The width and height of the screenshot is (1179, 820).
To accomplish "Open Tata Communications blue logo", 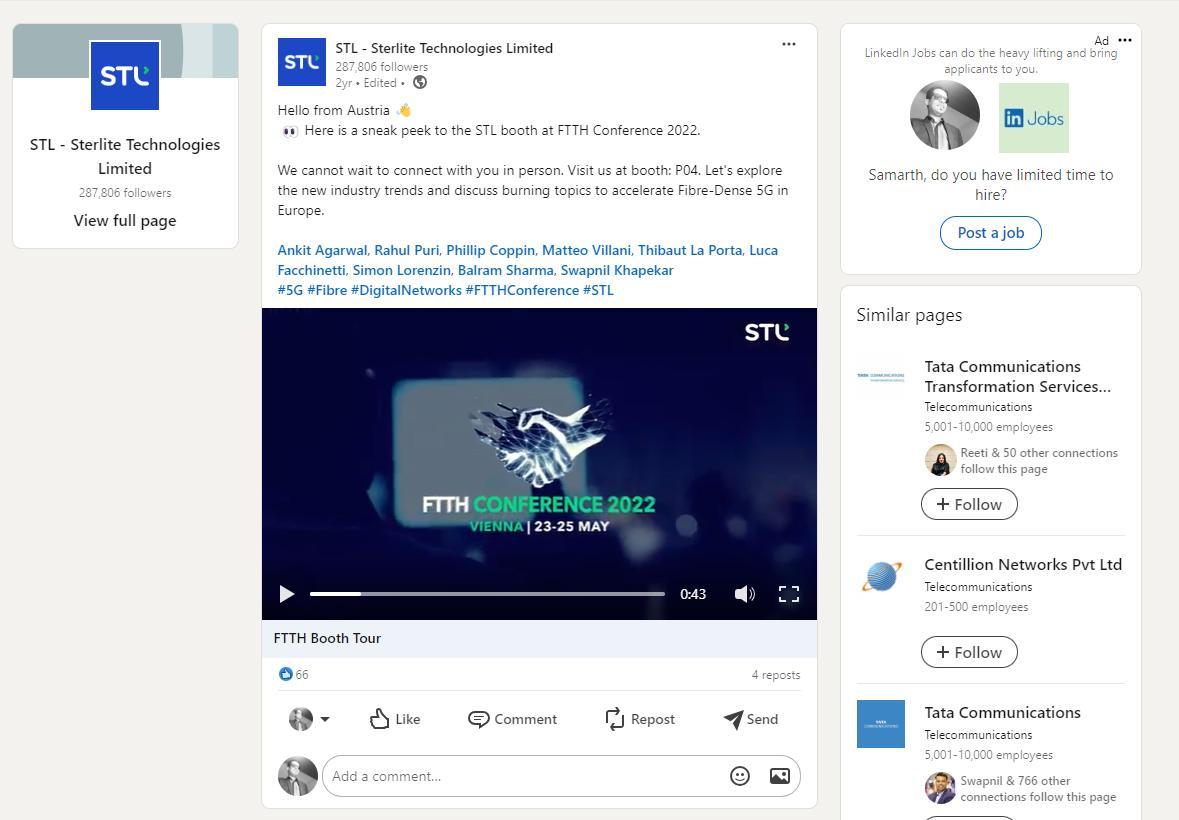I will pyautogui.click(x=881, y=724).
